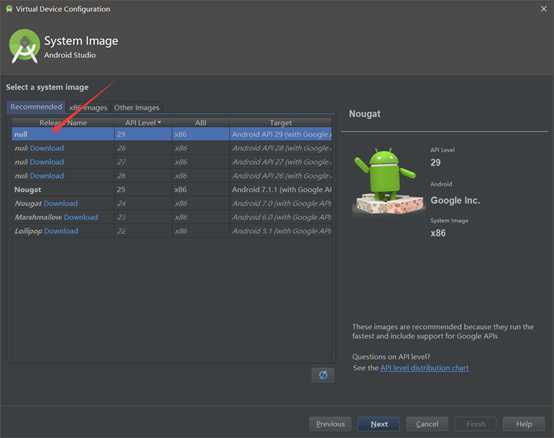Download the Lollipop system image
The height and width of the screenshot is (438, 554).
(61, 231)
